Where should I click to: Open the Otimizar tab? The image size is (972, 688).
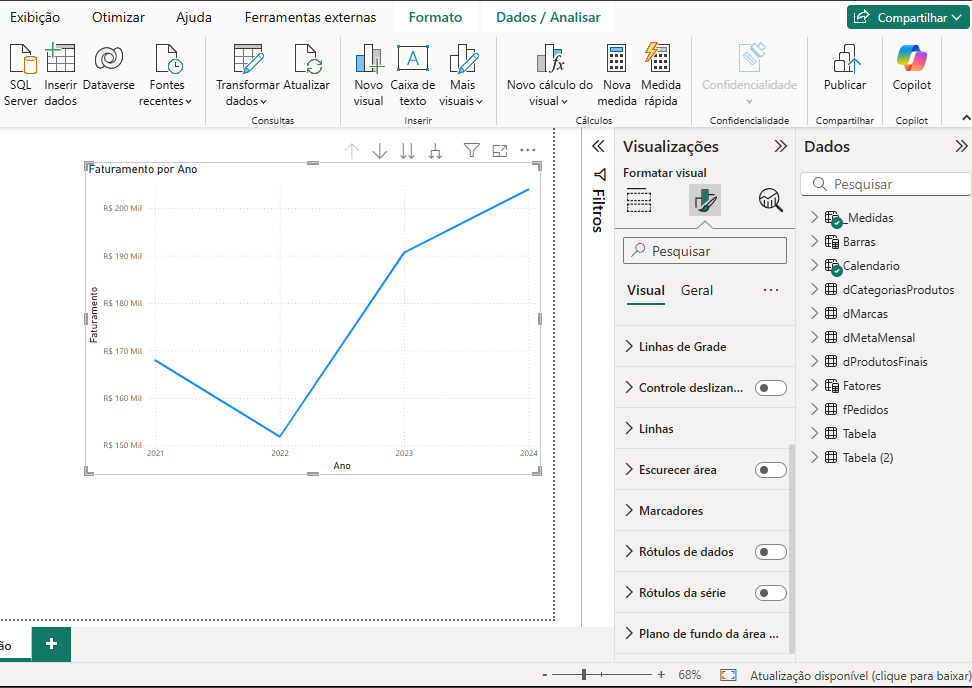(118, 17)
